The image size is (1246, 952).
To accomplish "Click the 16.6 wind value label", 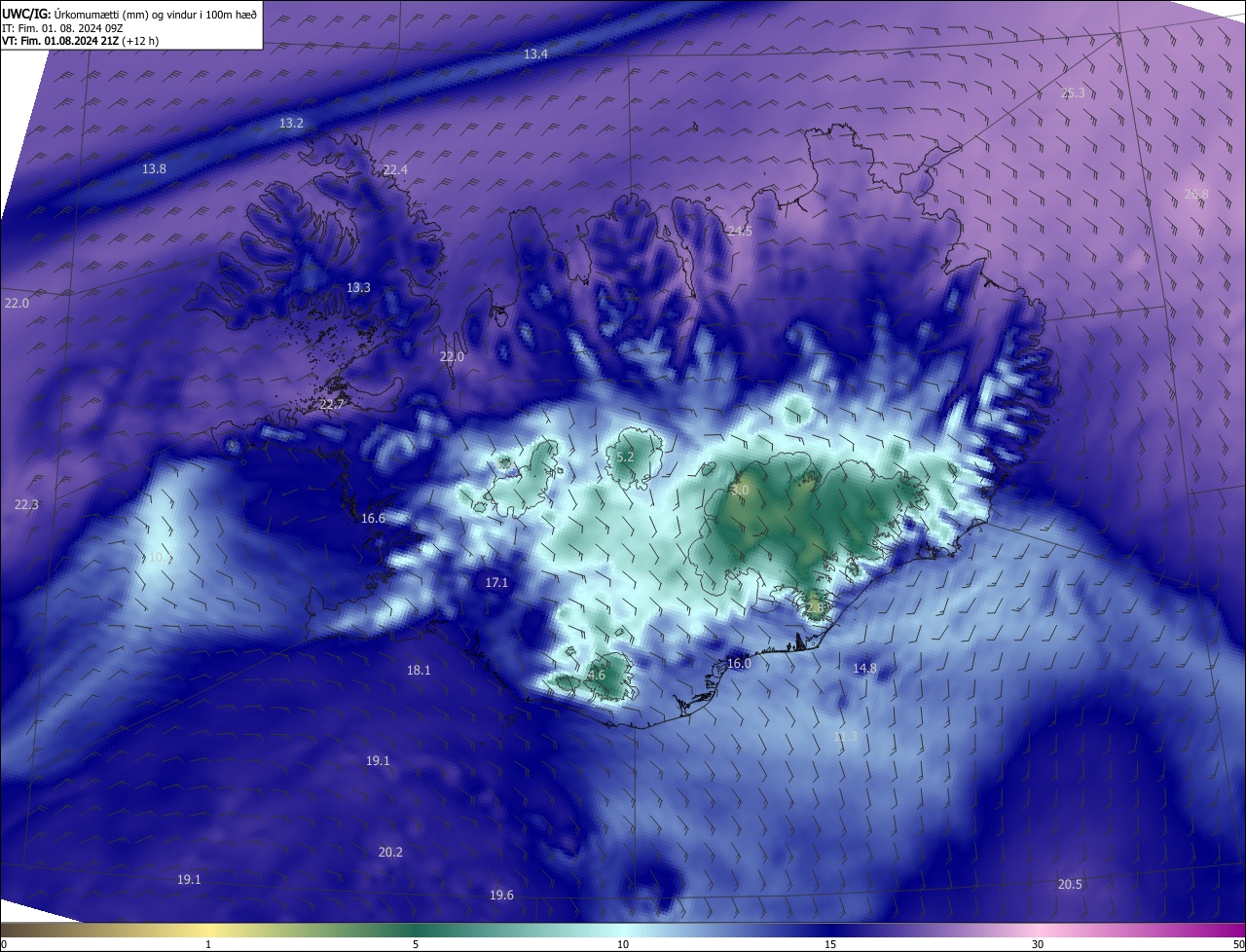I will point(373,519).
